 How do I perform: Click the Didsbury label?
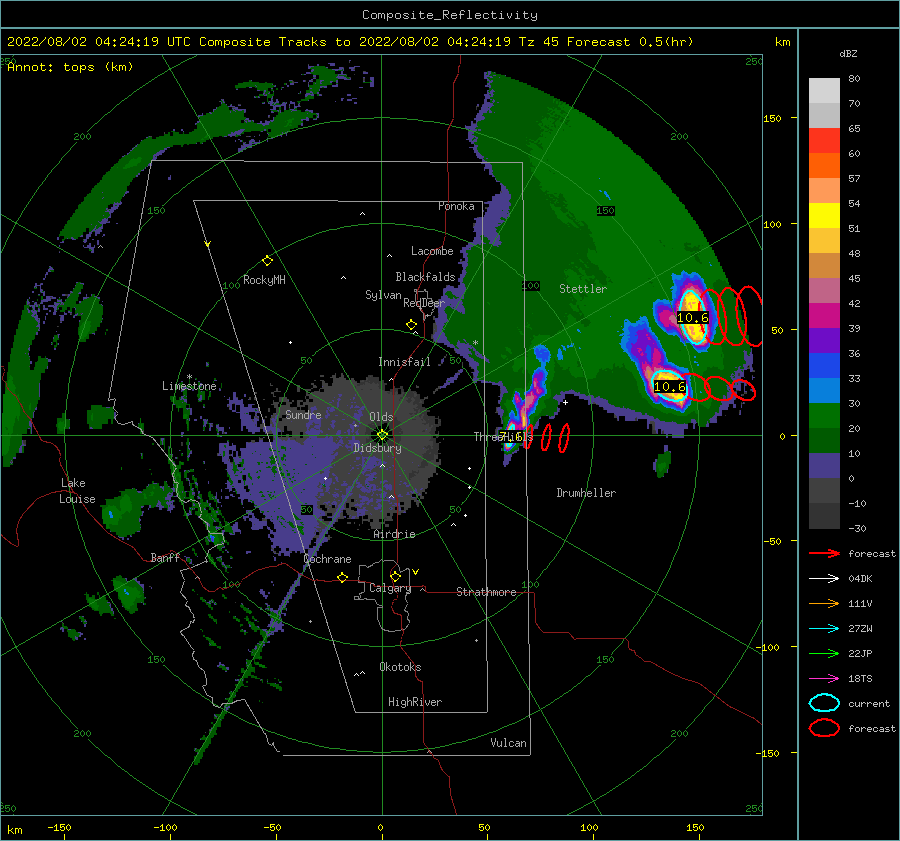coord(378,448)
